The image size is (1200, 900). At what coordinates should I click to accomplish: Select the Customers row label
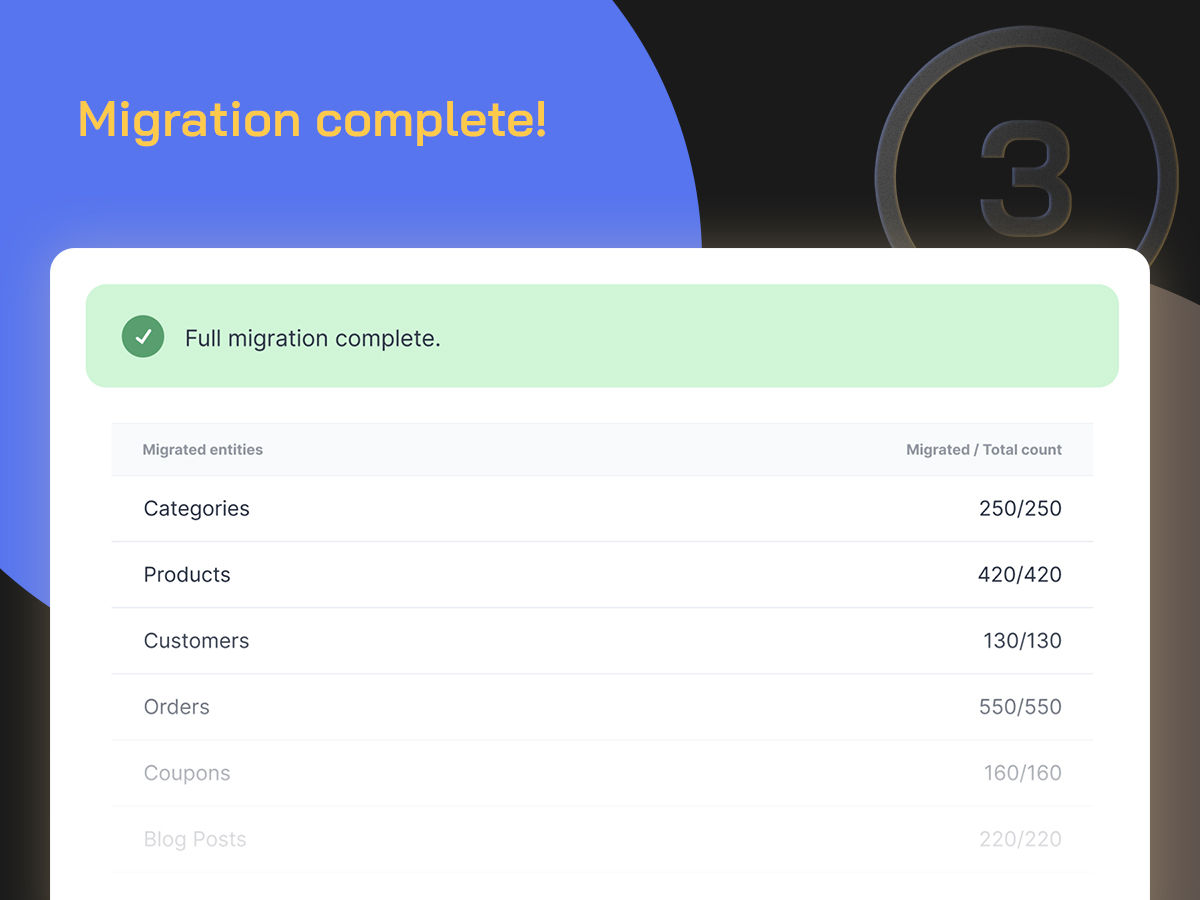coord(197,641)
